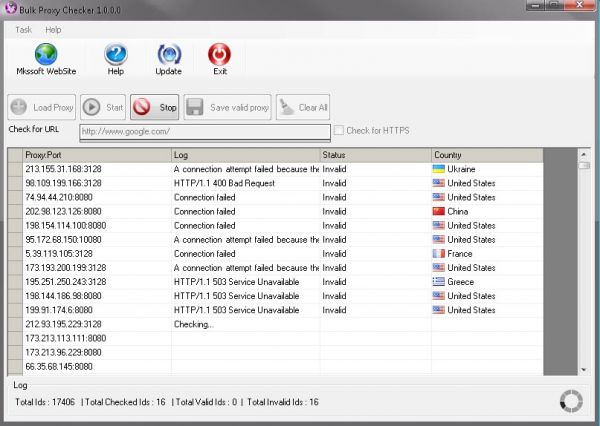Open the Mkssoft WebSite globe icon
The width and height of the screenshot is (600, 426).
click(x=45, y=56)
